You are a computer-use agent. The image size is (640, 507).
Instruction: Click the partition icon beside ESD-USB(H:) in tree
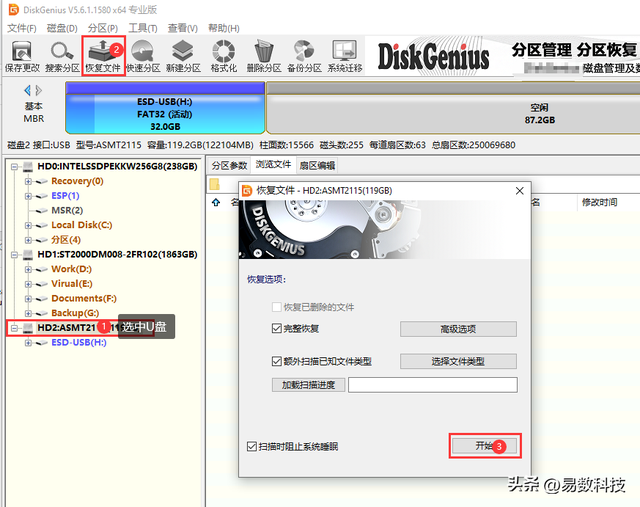pos(41,343)
